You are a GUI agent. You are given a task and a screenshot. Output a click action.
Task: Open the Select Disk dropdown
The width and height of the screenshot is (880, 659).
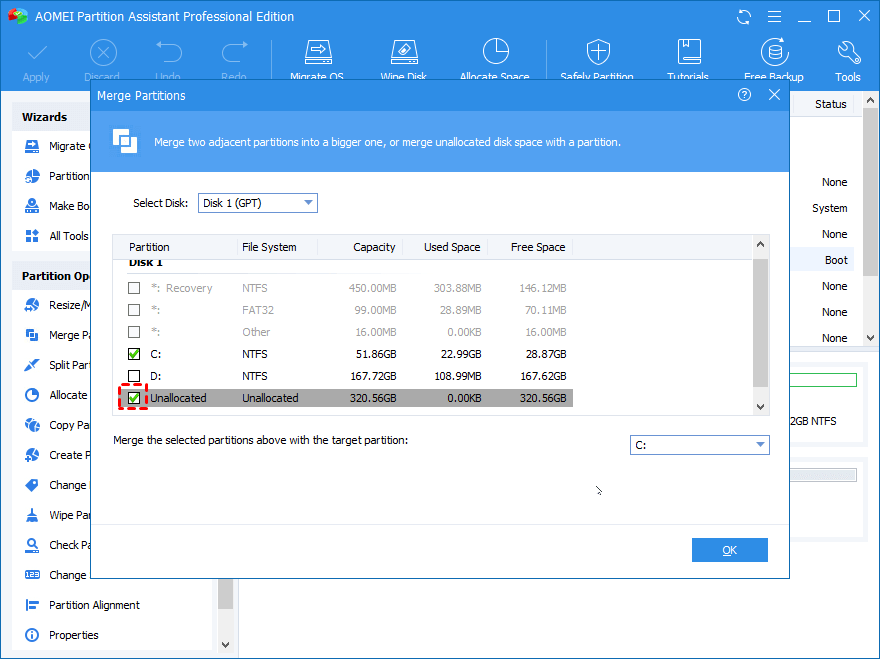tap(257, 203)
